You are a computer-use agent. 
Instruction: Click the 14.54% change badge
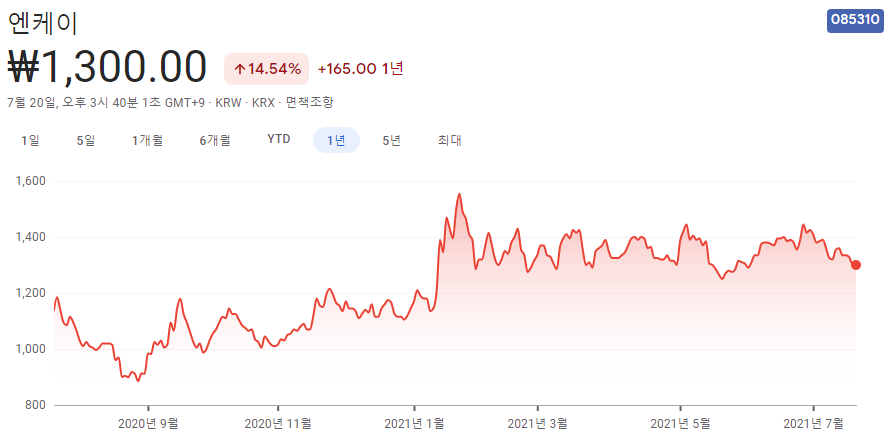pyautogui.click(x=267, y=69)
